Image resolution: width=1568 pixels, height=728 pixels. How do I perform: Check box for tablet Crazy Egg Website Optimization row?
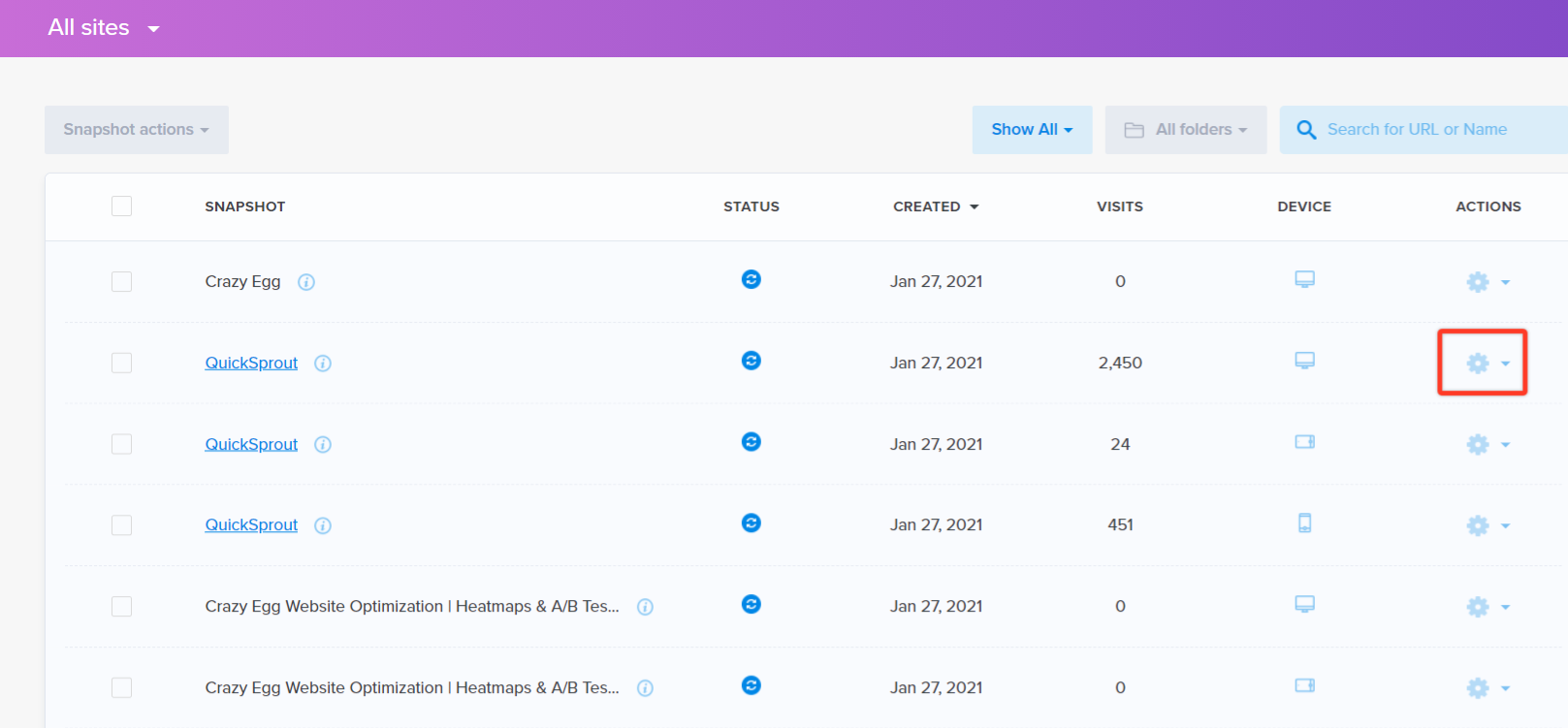[x=121, y=688]
